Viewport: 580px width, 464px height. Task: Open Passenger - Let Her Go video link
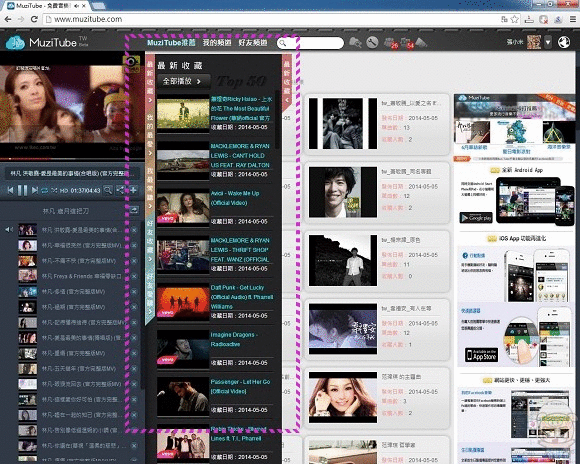coord(240,386)
